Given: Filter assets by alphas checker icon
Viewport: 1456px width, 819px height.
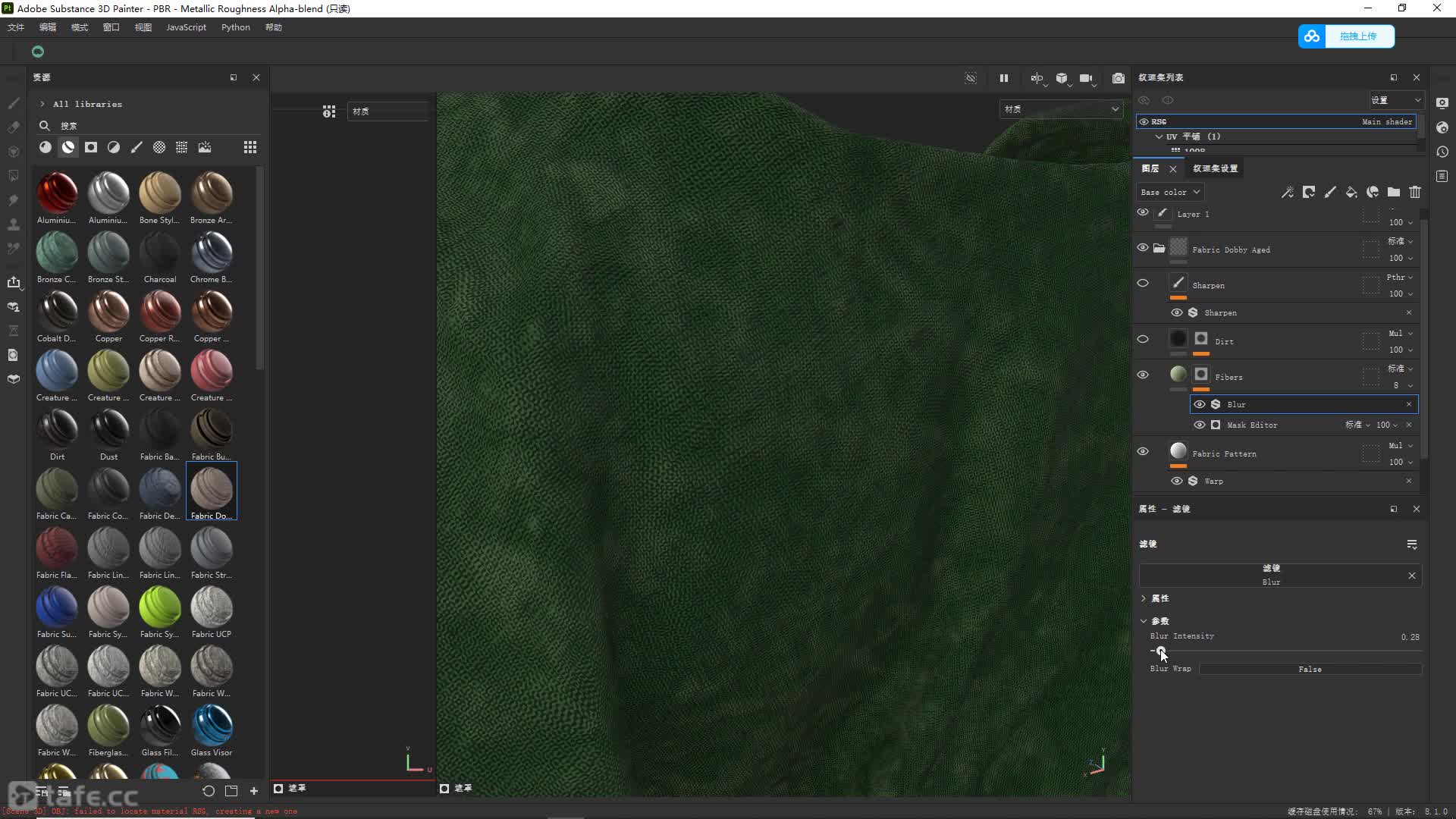Looking at the screenshot, I should (159, 147).
